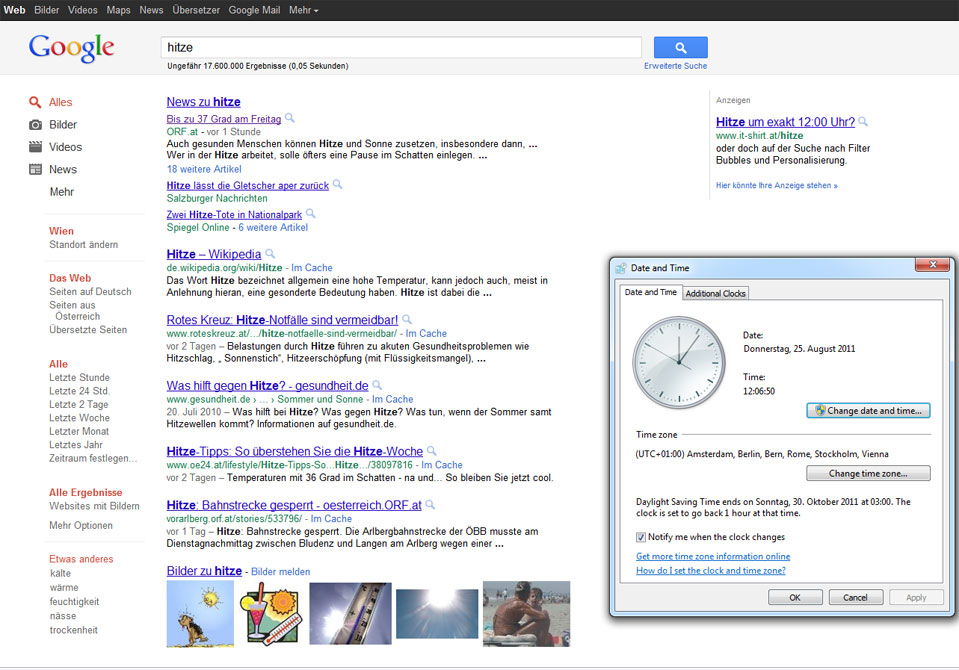Preview magnifier next to Bahnstrecke gesperrt result
This screenshot has height=670, width=959.
click(430, 505)
